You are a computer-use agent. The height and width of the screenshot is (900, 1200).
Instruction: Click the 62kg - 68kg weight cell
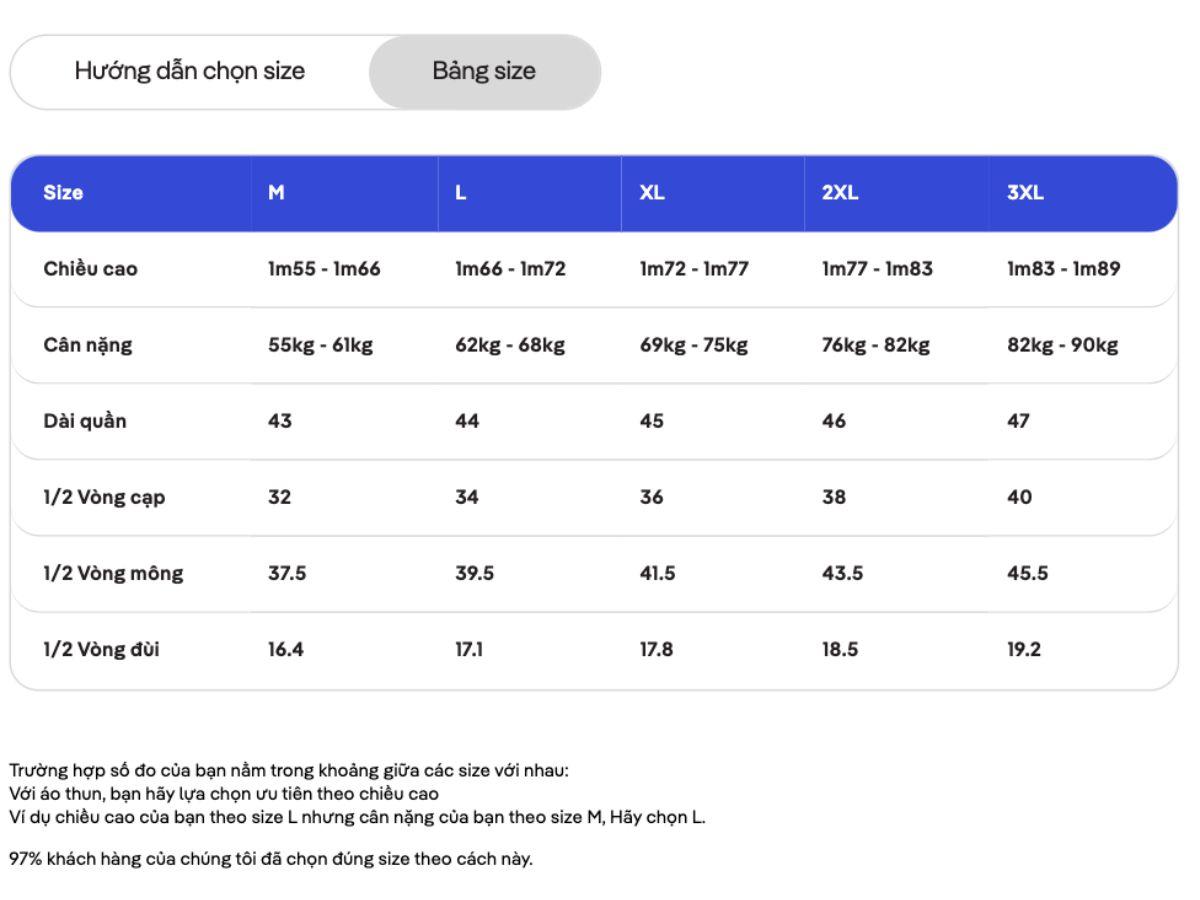[510, 345]
